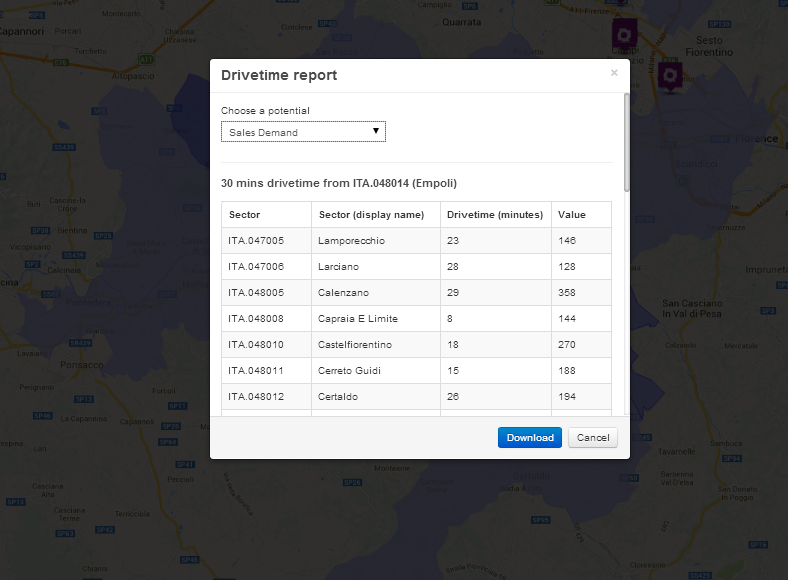
Task: Select the ITA.048010 sector cell
Action: click(x=266, y=345)
